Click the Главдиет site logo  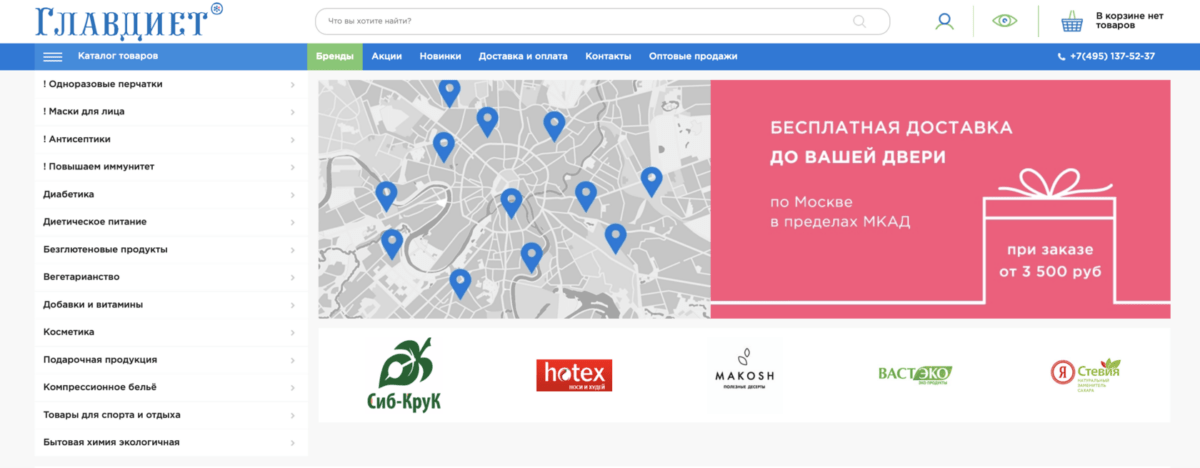click(x=128, y=21)
